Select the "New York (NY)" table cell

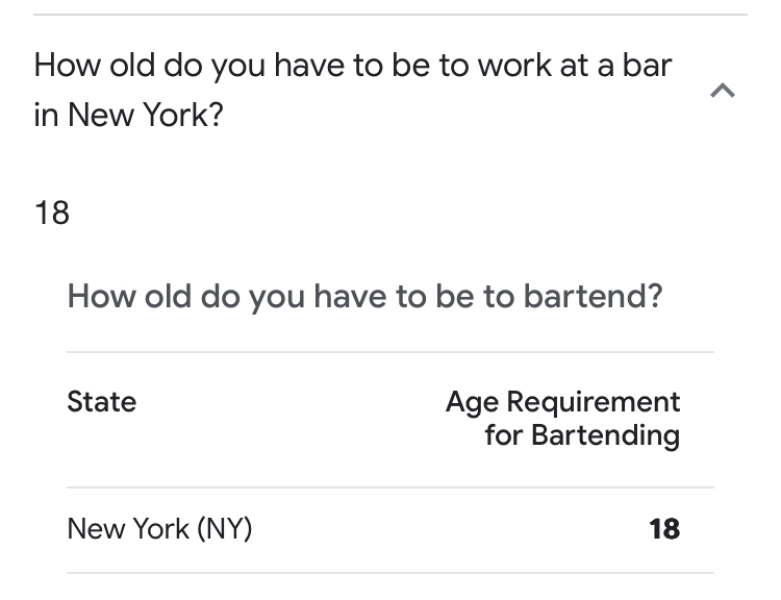(x=159, y=529)
